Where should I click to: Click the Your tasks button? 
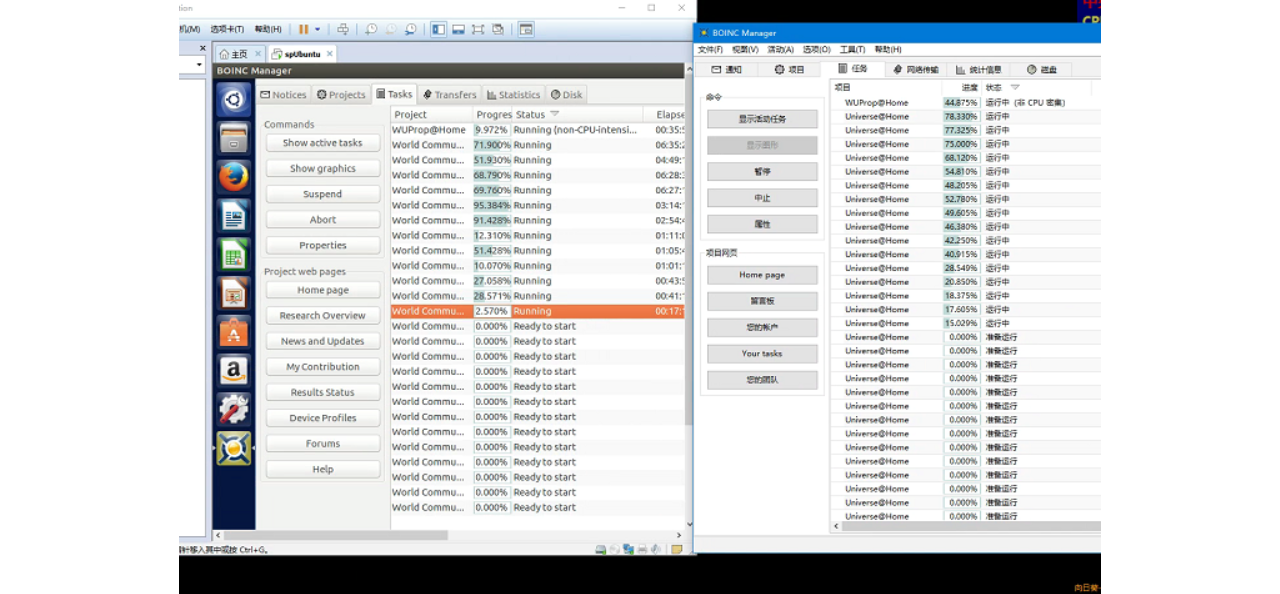pyautogui.click(x=762, y=354)
